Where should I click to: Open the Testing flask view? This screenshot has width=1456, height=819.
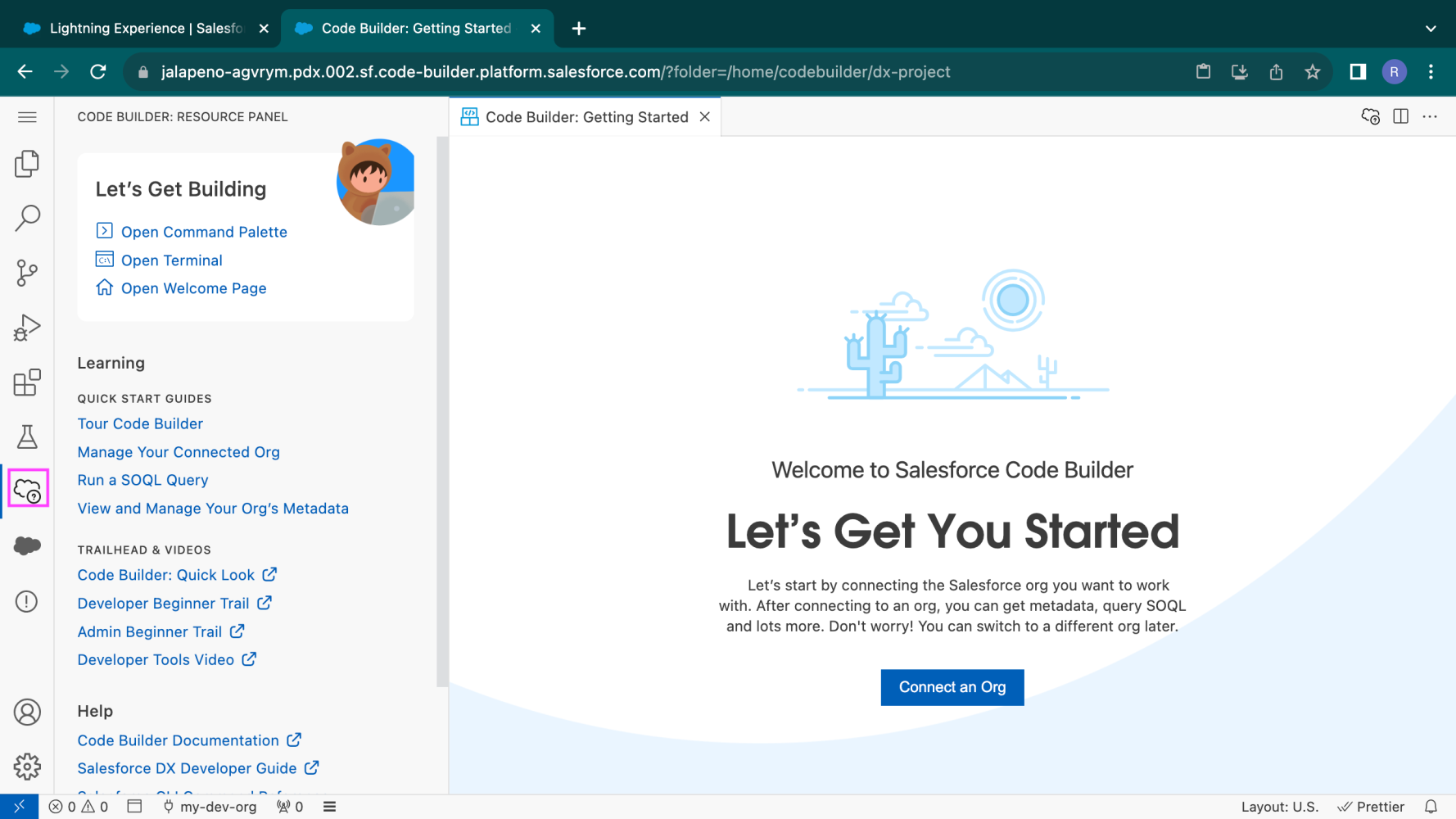[27, 437]
